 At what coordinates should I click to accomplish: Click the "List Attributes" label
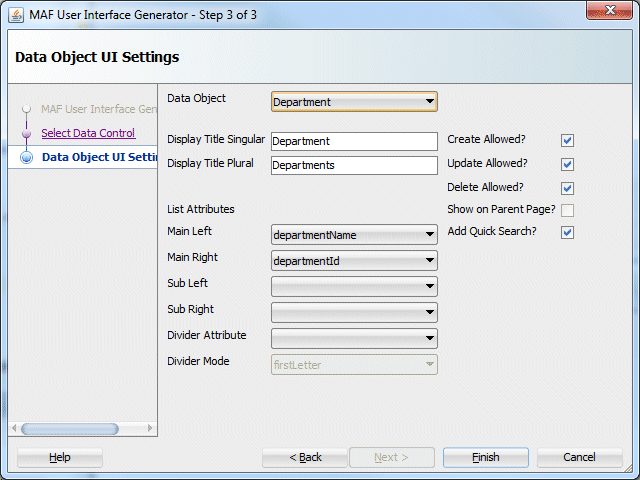tap(201, 209)
